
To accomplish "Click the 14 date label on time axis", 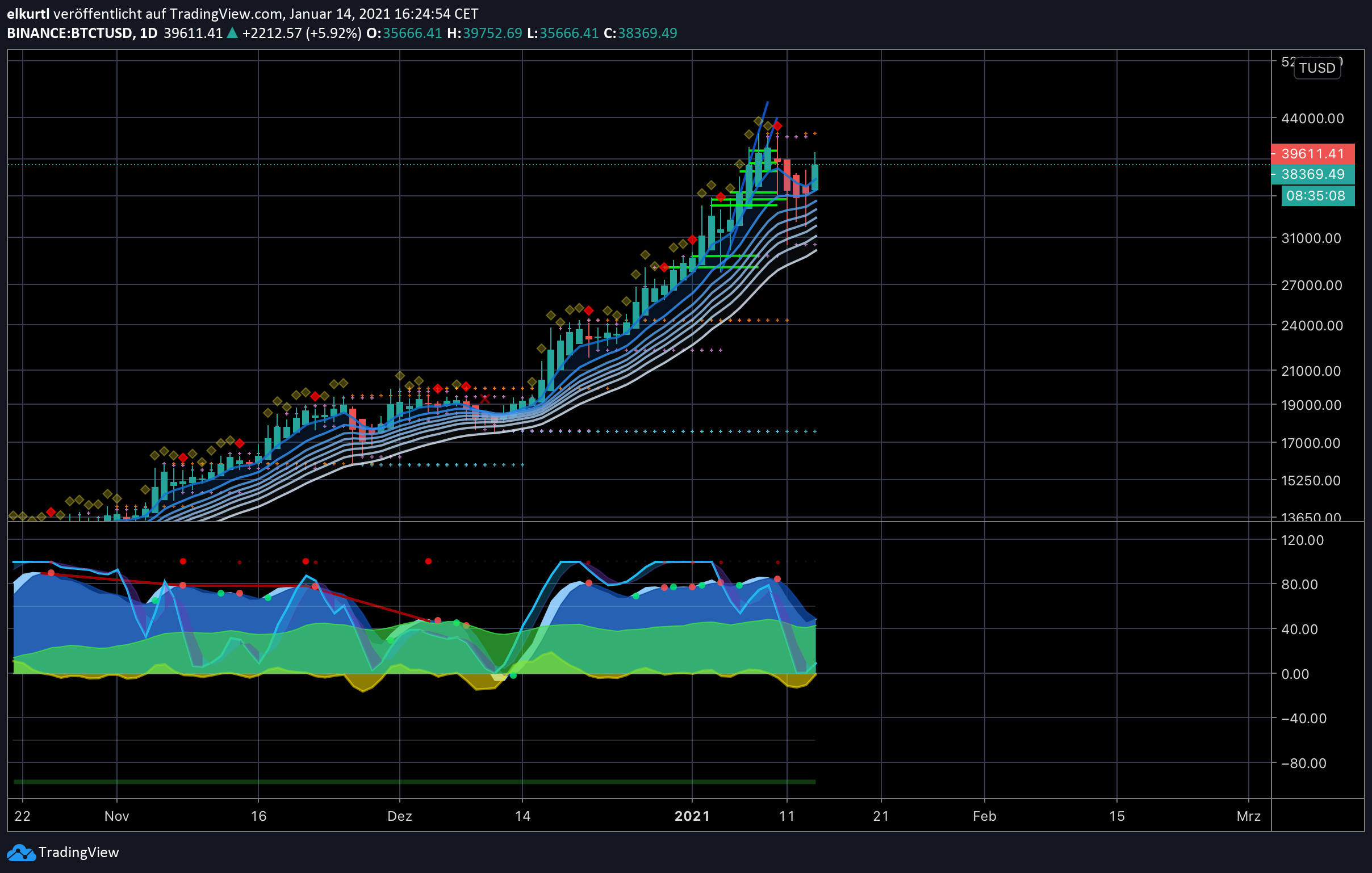I will click(x=522, y=817).
